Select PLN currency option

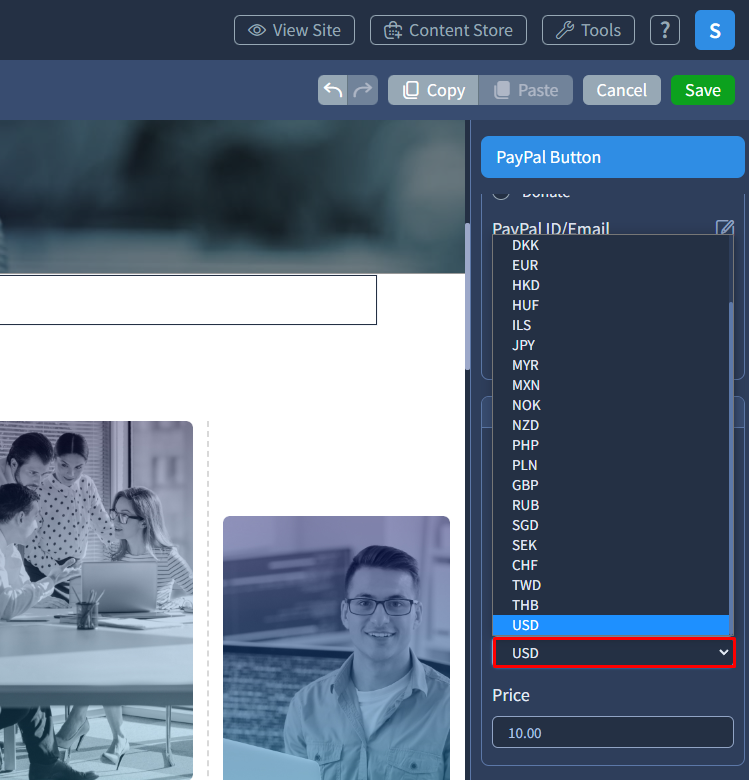pos(611,465)
